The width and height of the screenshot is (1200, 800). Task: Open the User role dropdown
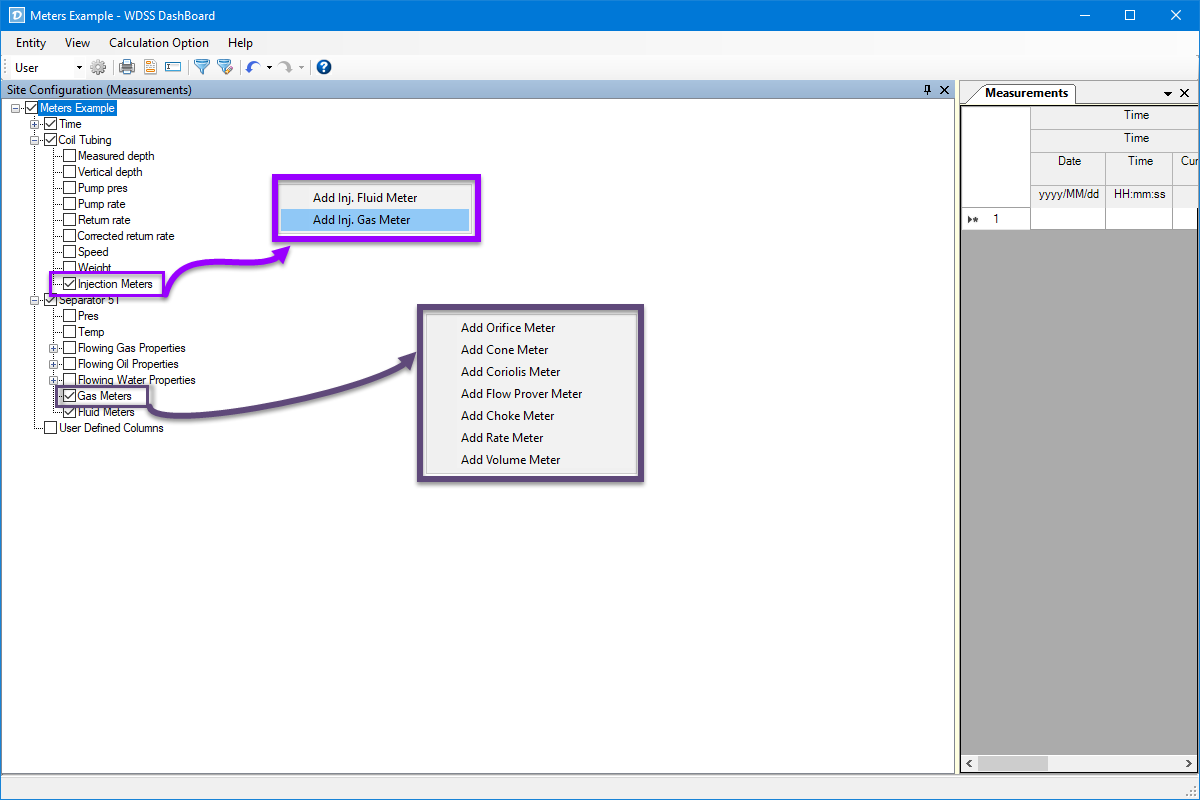79,68
